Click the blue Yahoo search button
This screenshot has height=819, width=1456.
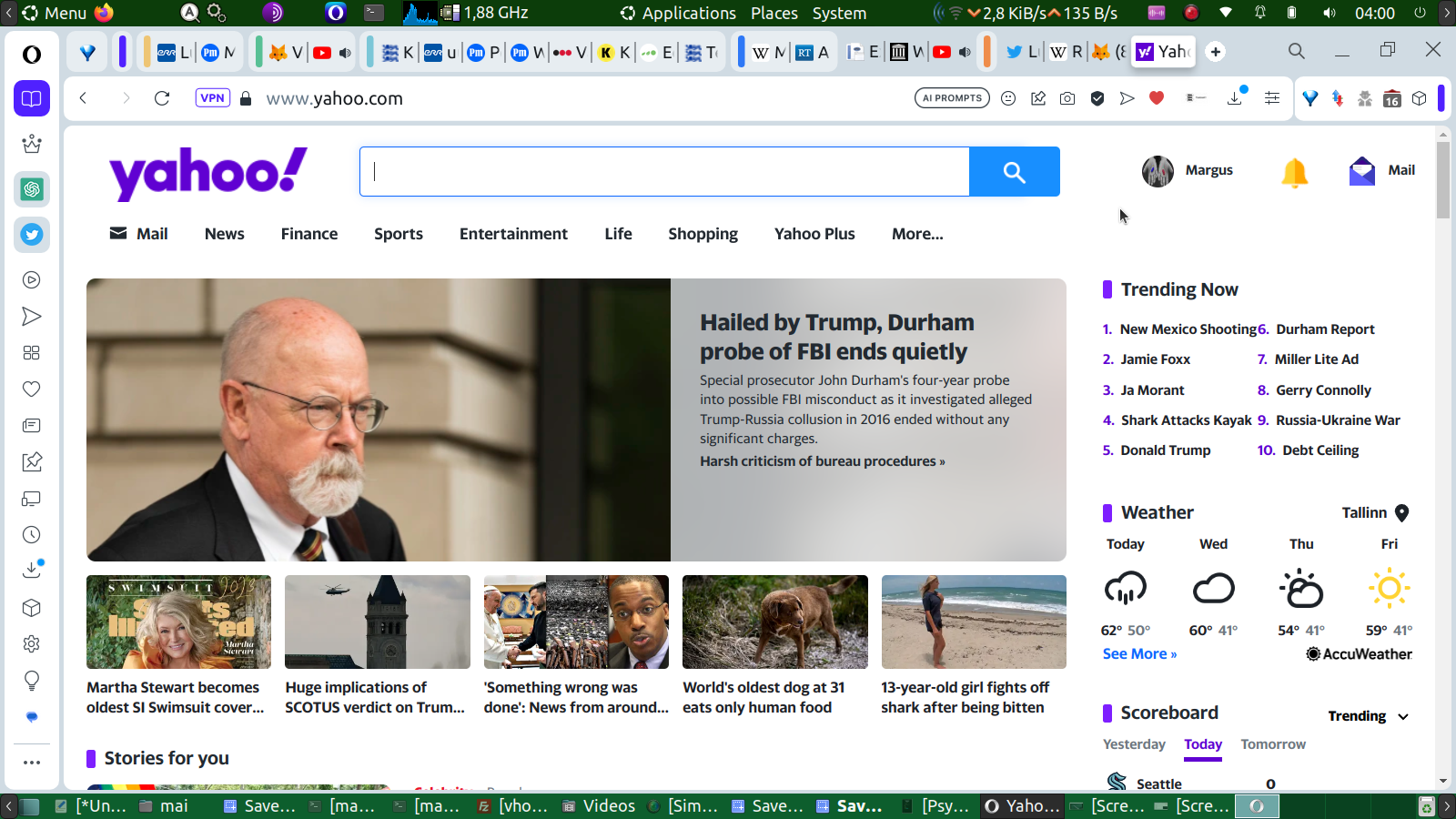[x=1014, y=172]
